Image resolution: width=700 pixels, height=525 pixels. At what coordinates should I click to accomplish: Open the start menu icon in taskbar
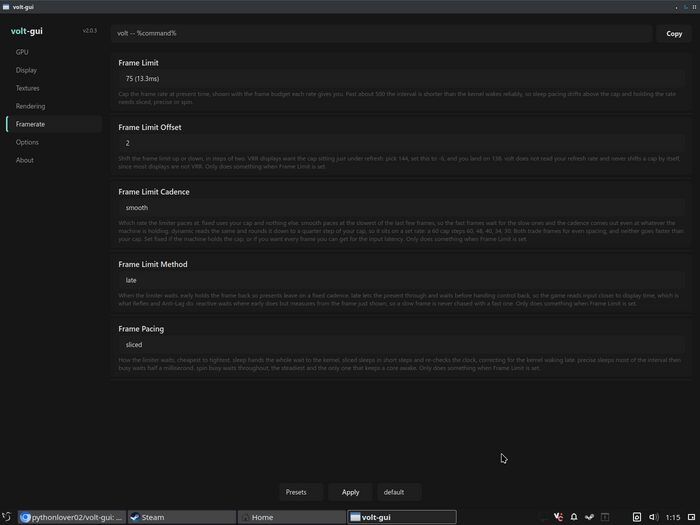point(7,517)
